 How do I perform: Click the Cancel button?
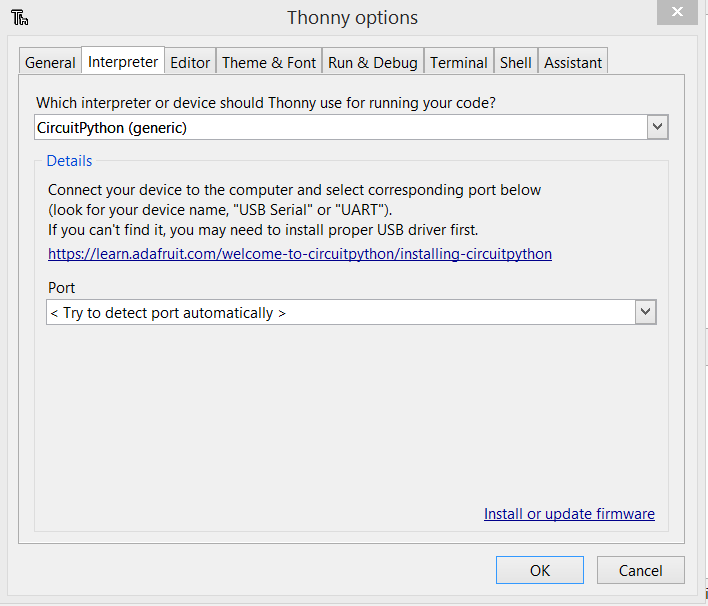[640, 570]
